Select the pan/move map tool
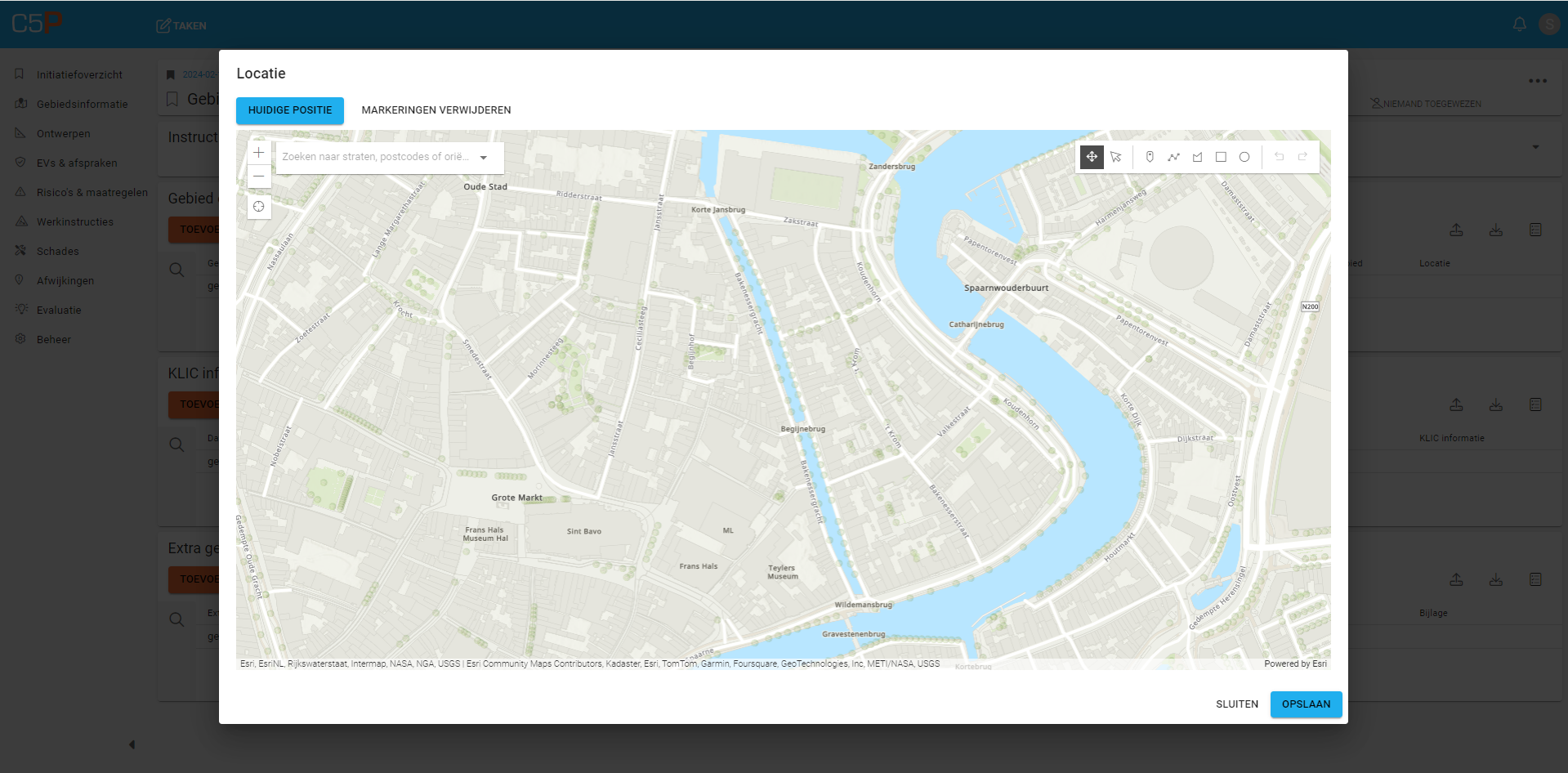This screenshot has width=1568, height=773. pos(1092,157)
